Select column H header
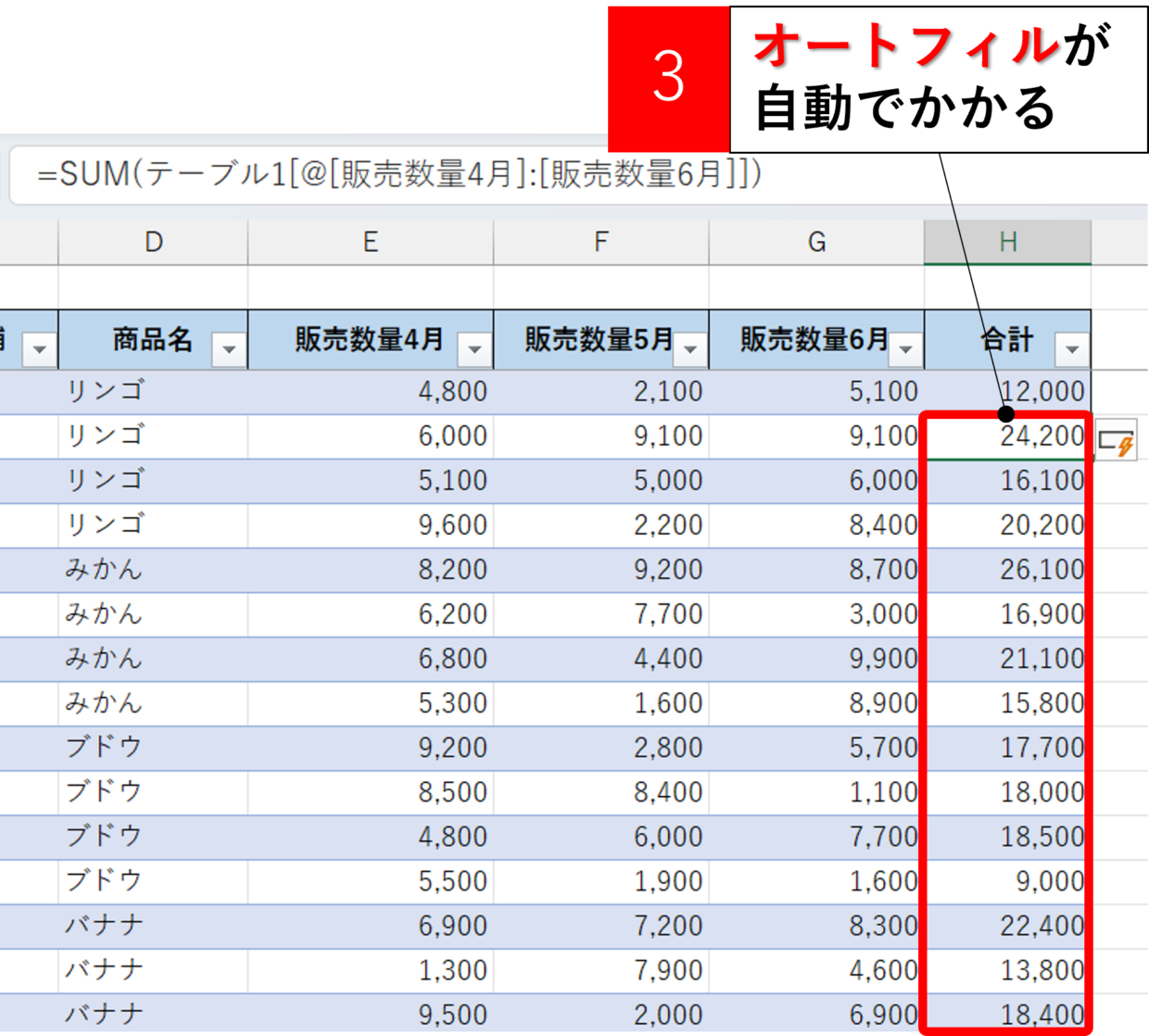 click(1007, 243)
